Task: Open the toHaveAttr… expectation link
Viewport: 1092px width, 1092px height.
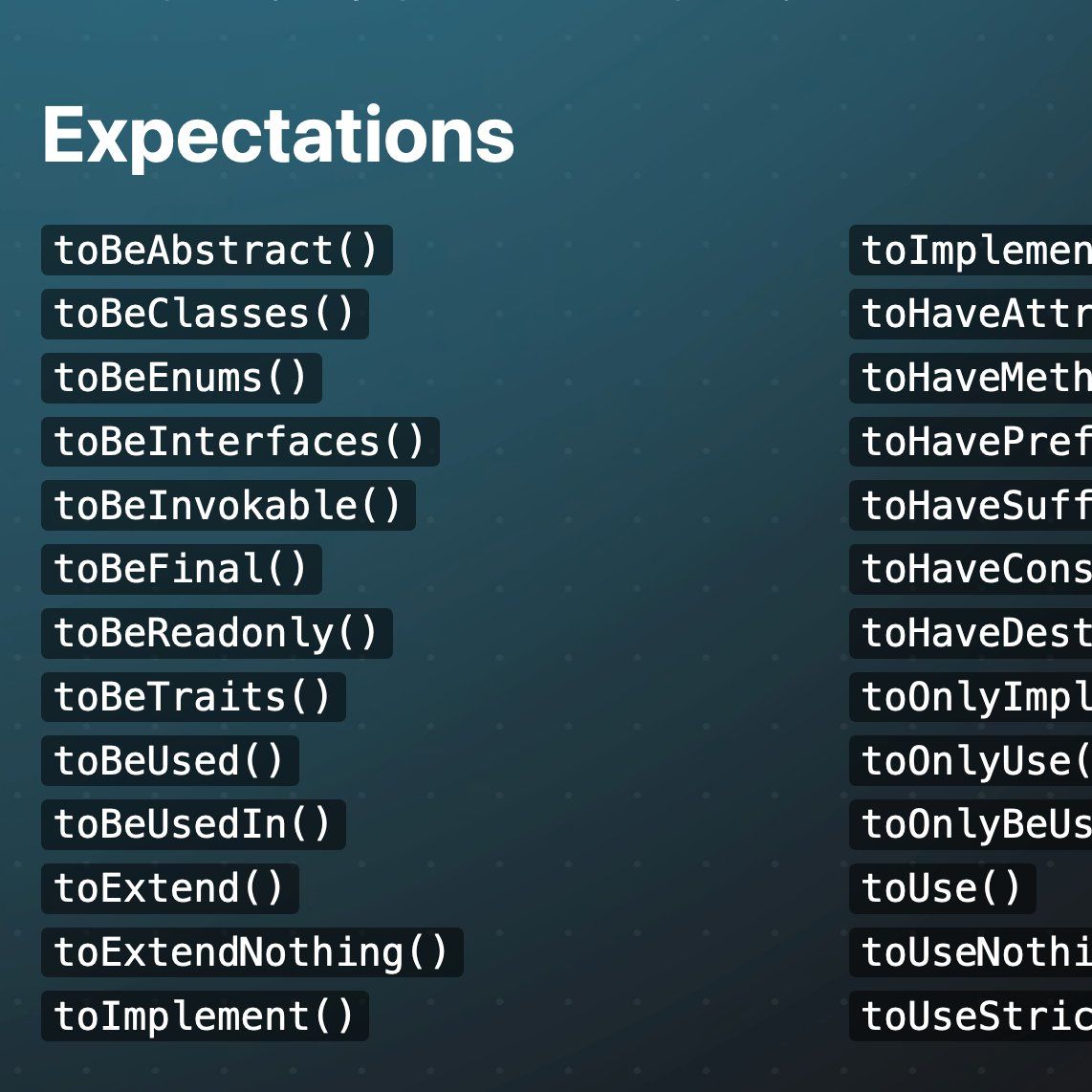Action: 971,314
